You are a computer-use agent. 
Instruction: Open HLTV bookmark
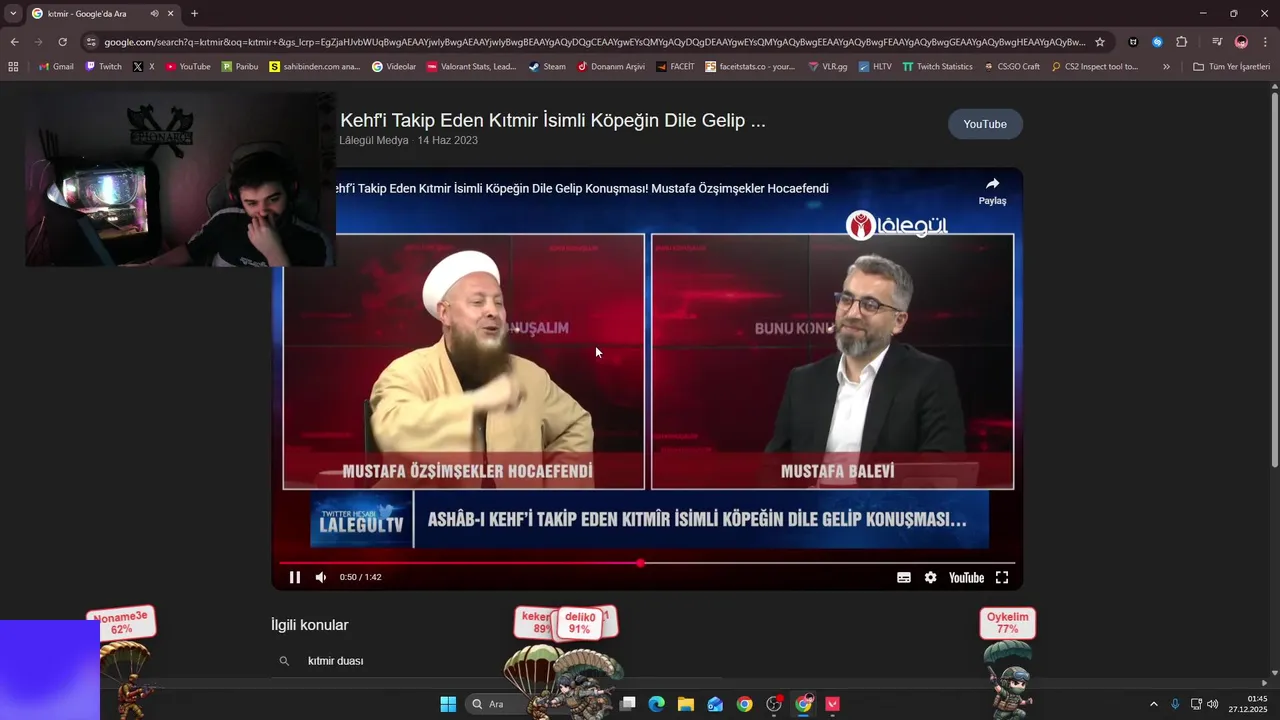(x=875, y=67)
